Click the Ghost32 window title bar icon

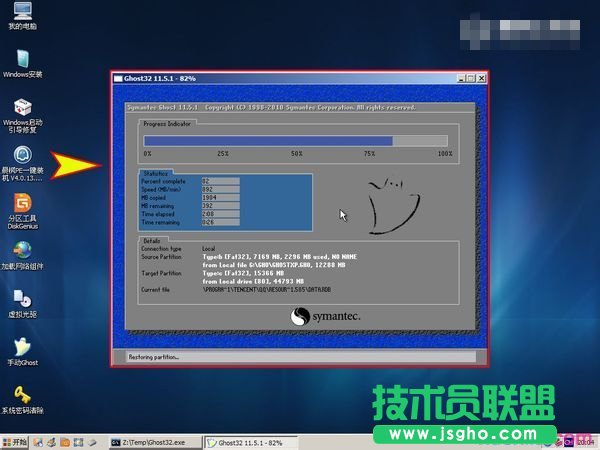(x=118, y=78)
